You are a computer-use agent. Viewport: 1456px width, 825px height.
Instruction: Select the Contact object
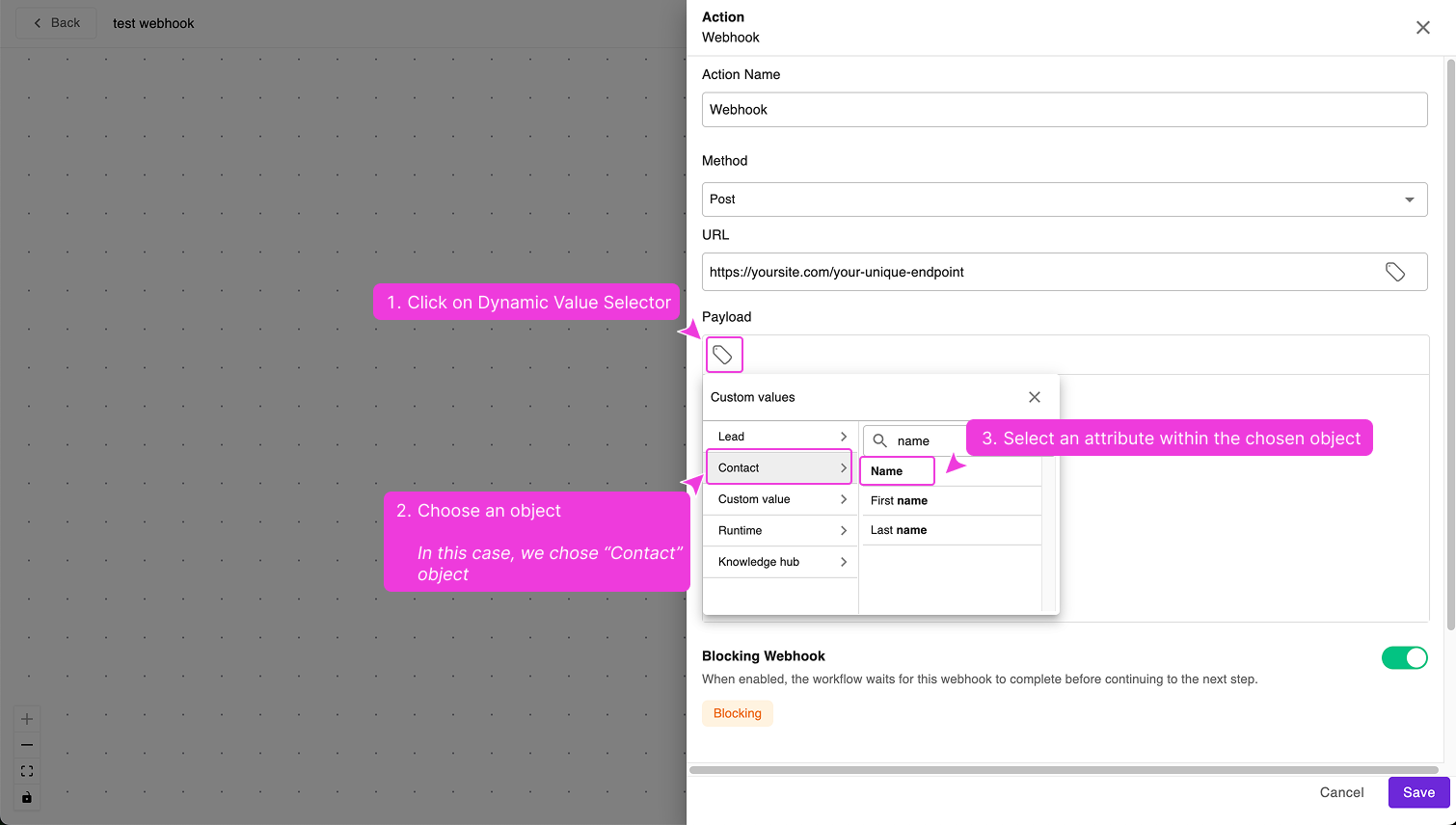pos(779,467)
